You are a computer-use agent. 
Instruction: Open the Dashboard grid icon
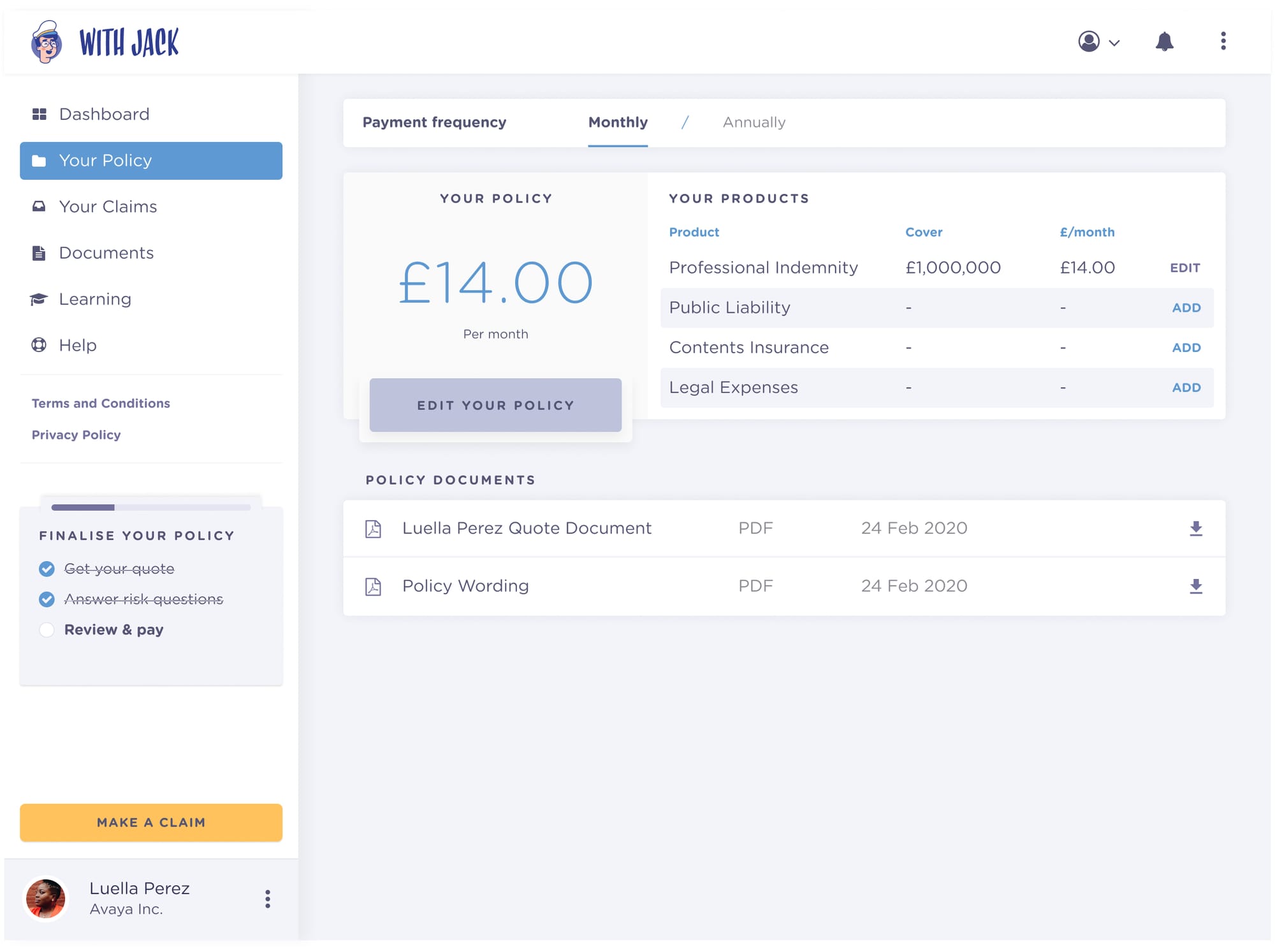pyautogui.click(x=40, y=114)
